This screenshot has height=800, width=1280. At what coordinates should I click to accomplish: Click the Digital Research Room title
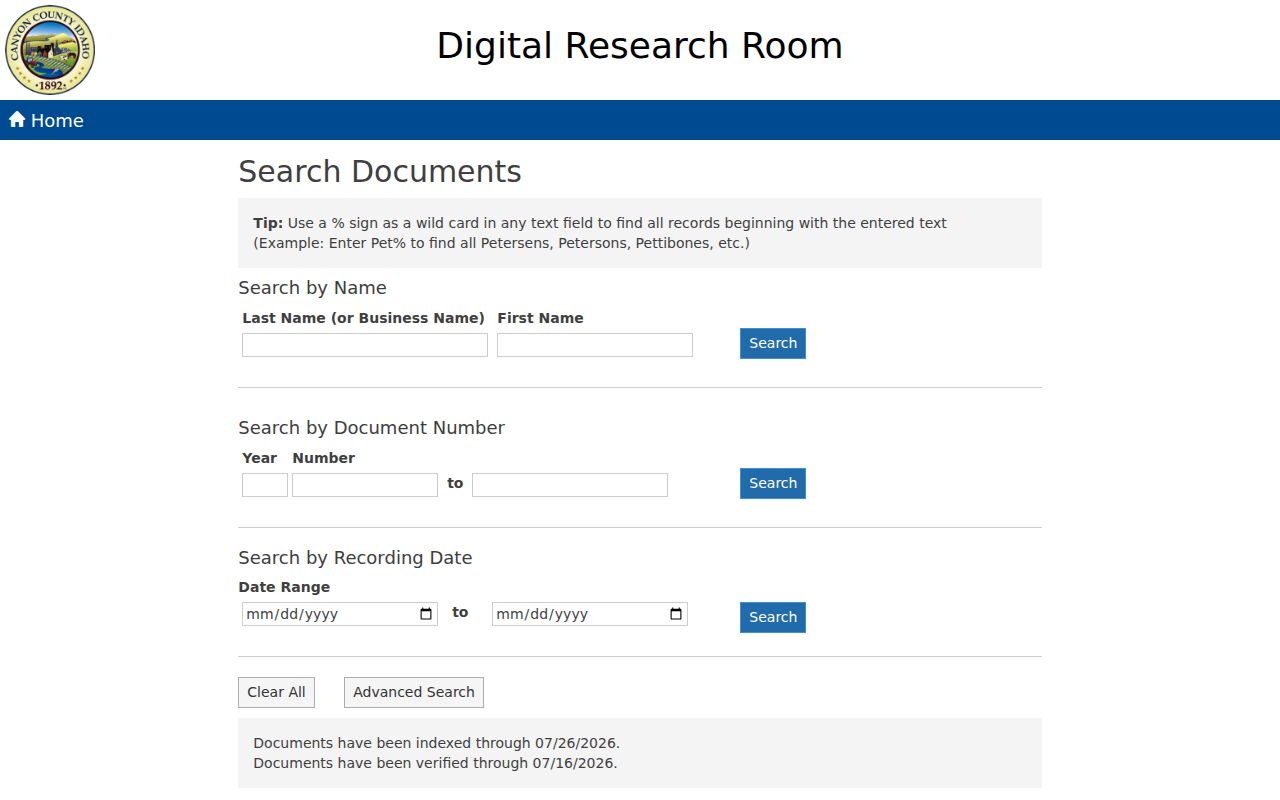tap(640, 46)
